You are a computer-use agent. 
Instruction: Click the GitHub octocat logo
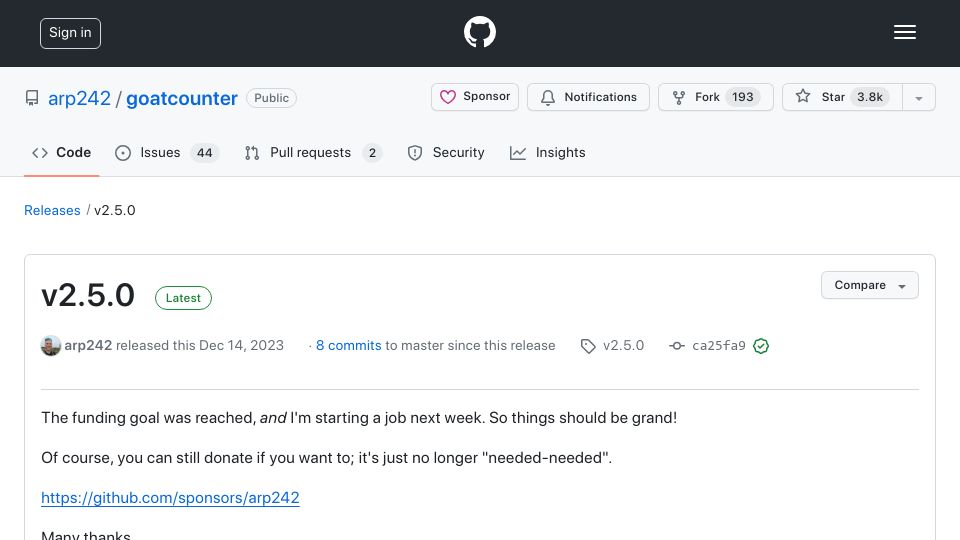coord(479,32)
